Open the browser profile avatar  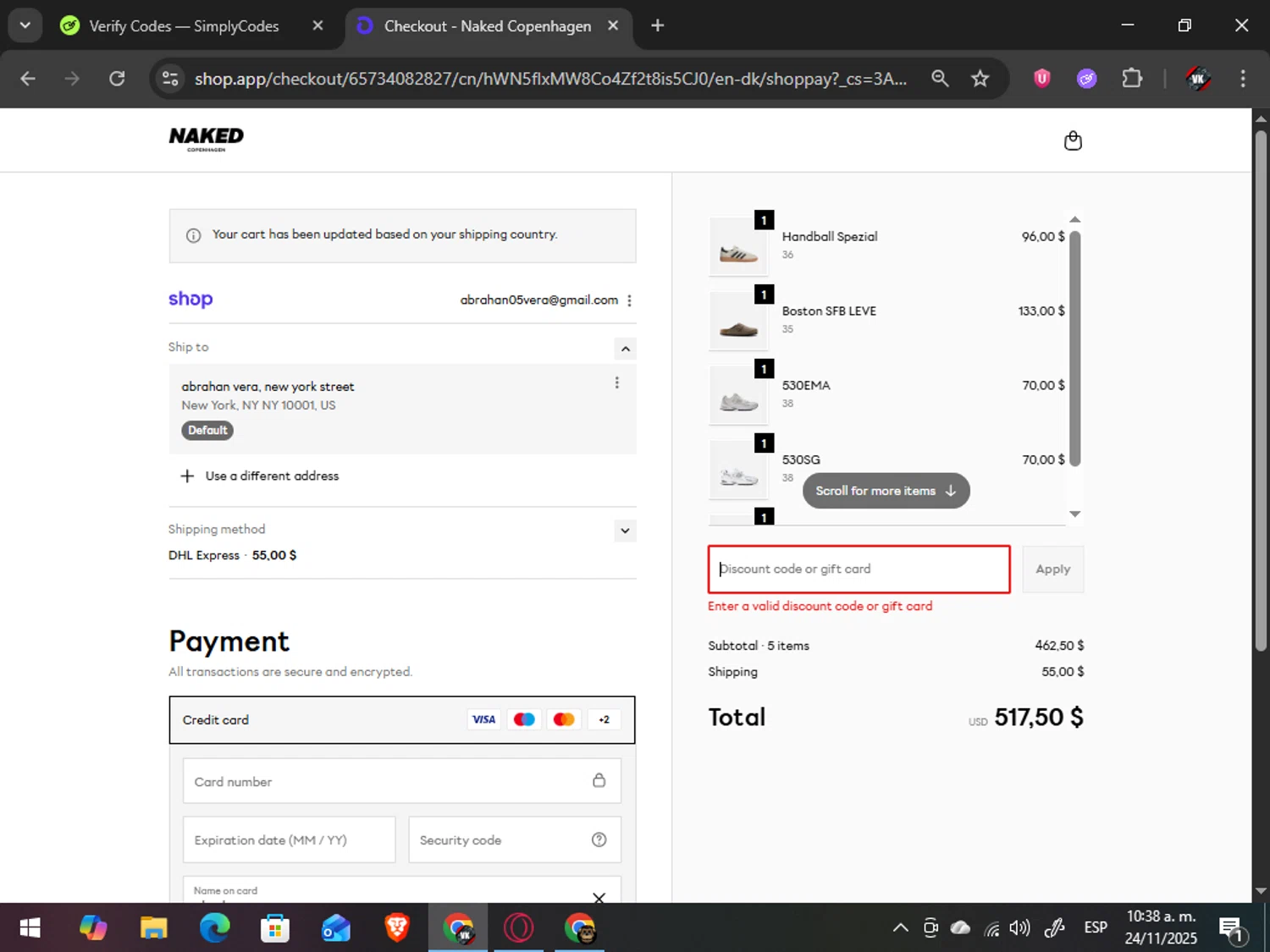click(x=1198, y=79)
